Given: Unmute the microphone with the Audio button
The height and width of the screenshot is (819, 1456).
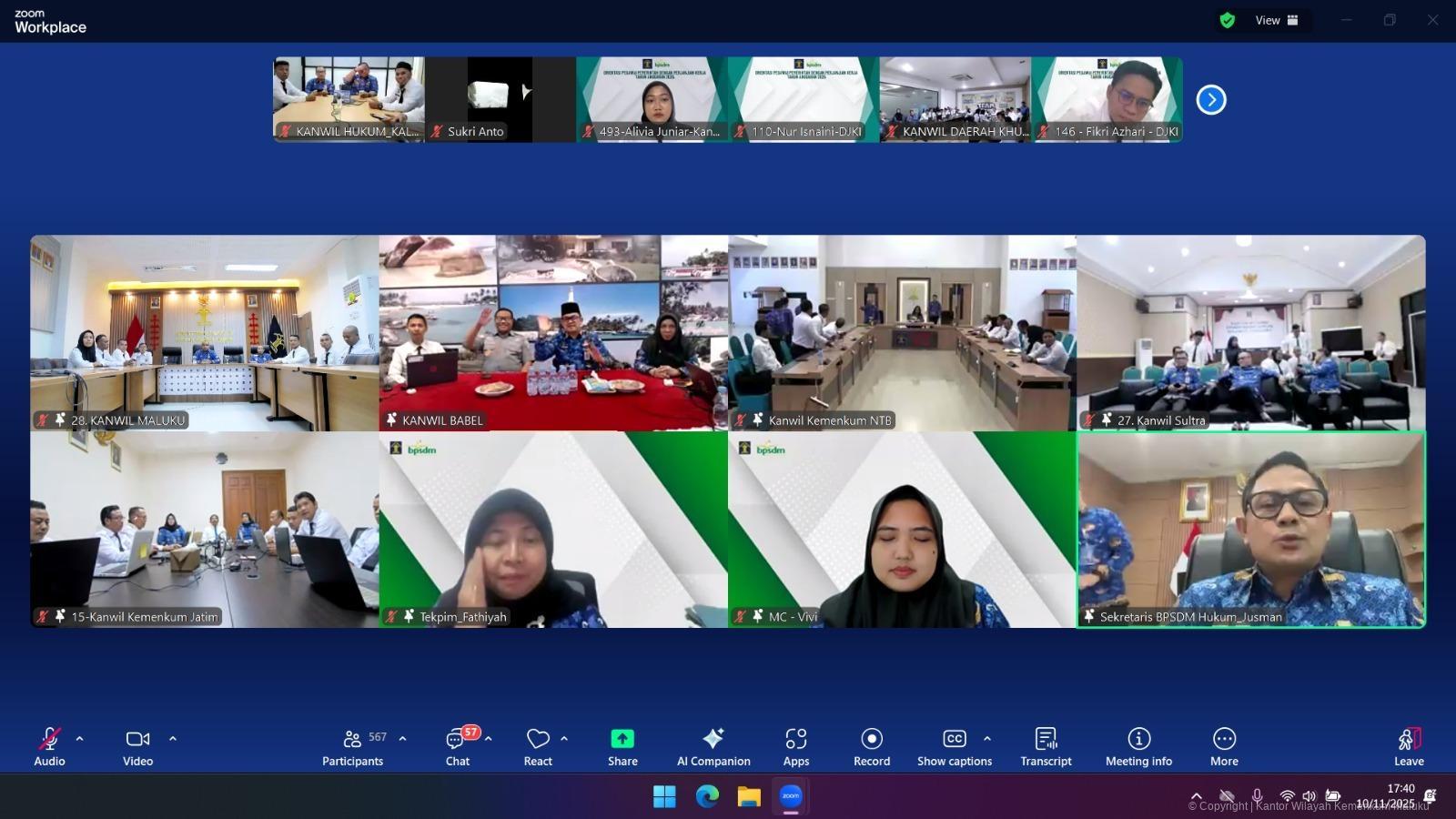Looking at the screenshot, I should (x=50, y=746).
